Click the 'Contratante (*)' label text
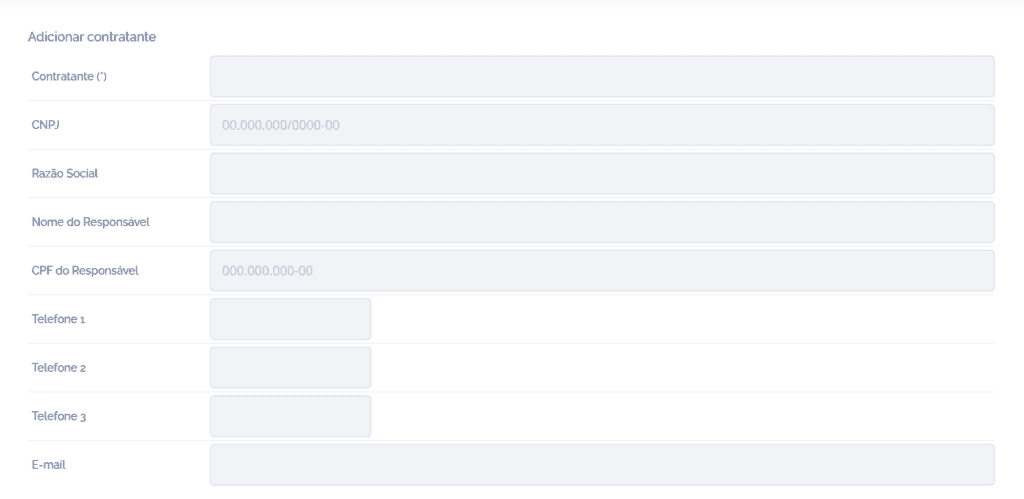This screenshot has height=499, width=1024. point(69,76)
